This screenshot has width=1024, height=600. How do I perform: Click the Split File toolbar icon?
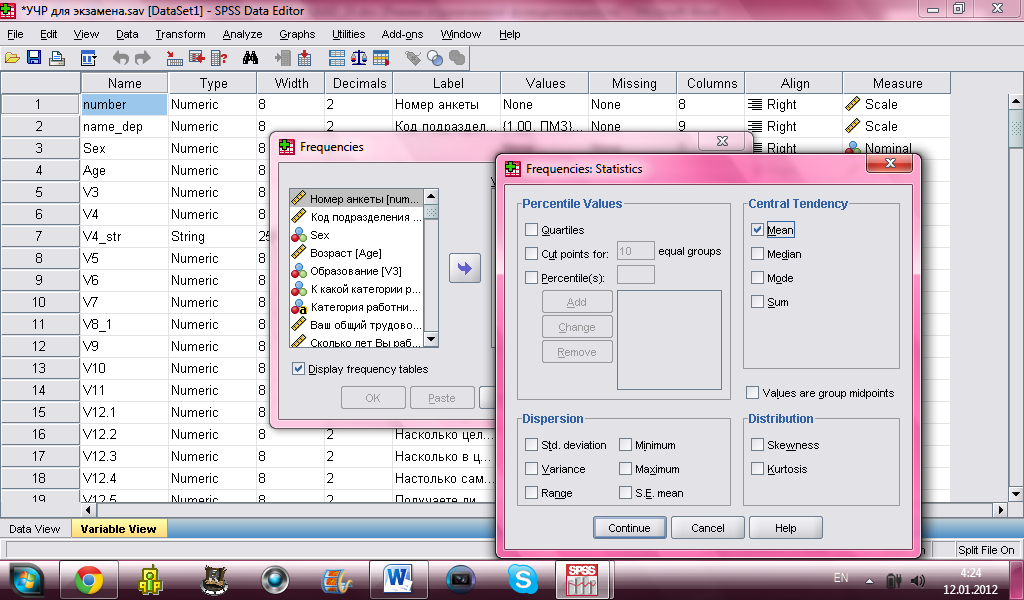tap(337, 58)
